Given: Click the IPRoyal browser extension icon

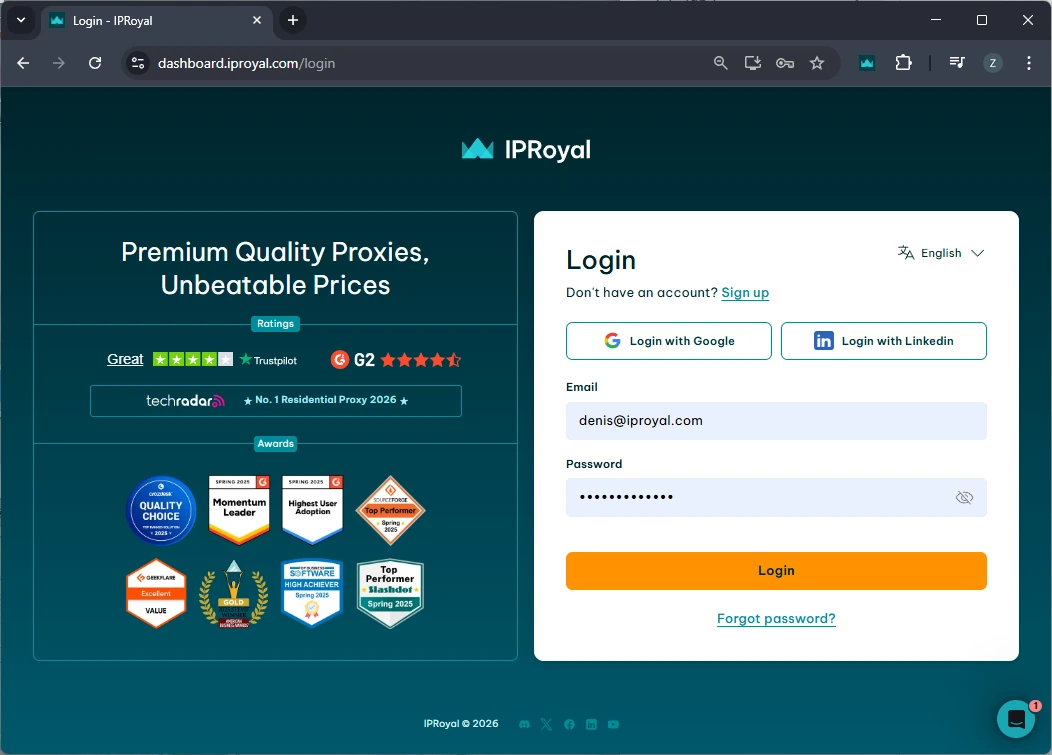Looking at the screenshot, I should click(x=866, y=63).
